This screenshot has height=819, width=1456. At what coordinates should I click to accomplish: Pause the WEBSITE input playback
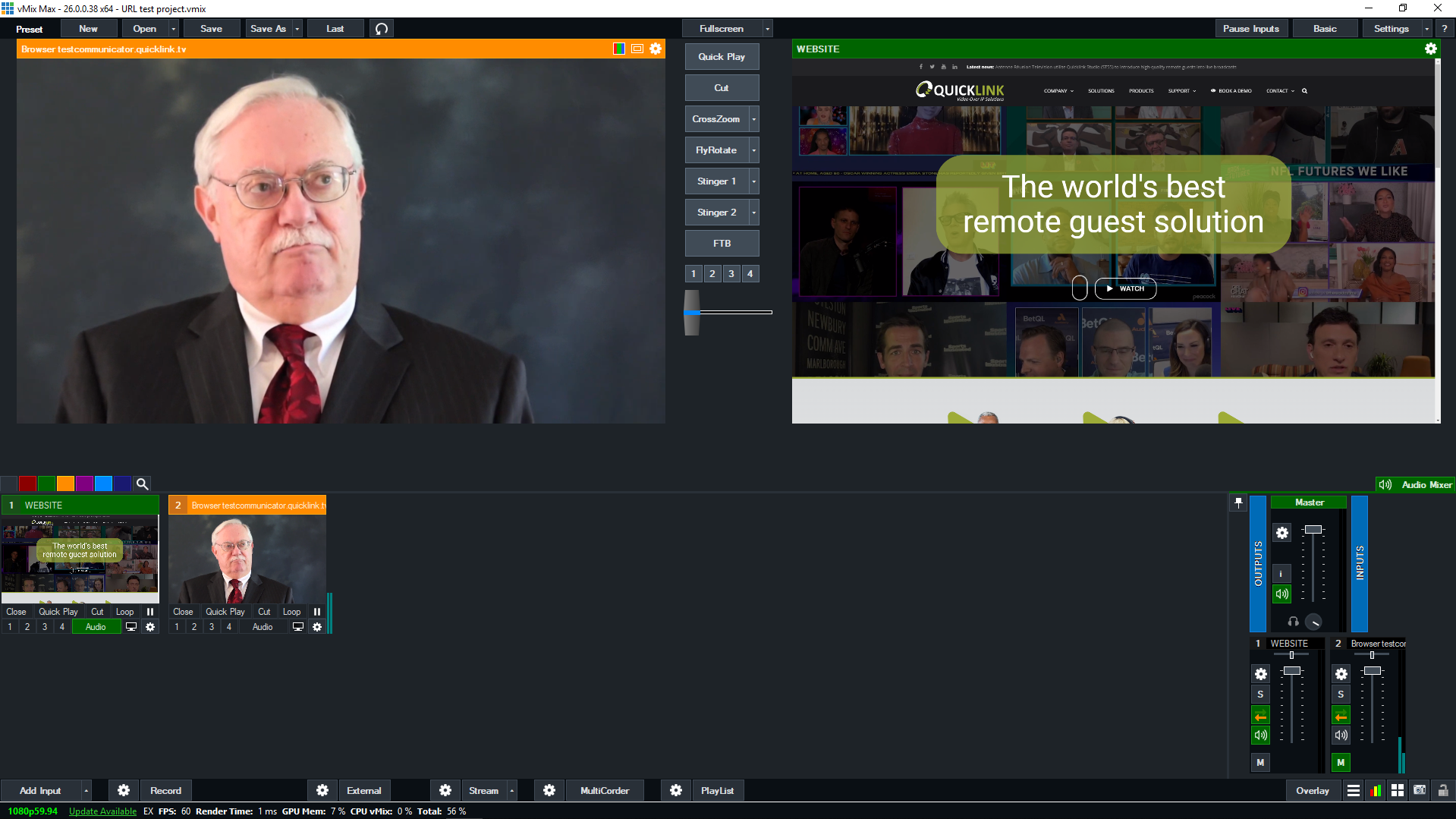tap(150, 612)
